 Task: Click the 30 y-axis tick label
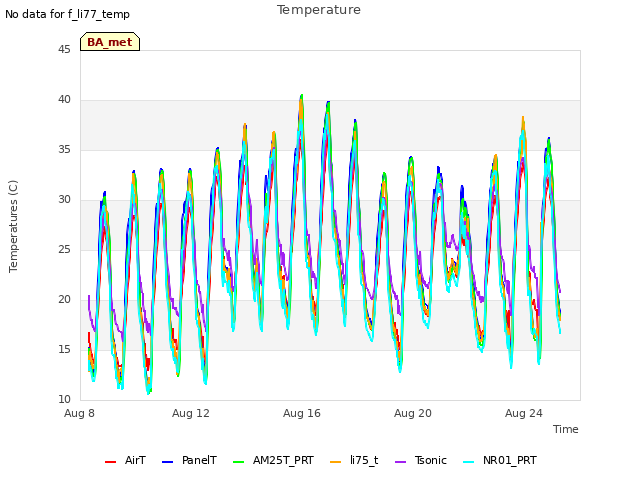tap(64, 200)
